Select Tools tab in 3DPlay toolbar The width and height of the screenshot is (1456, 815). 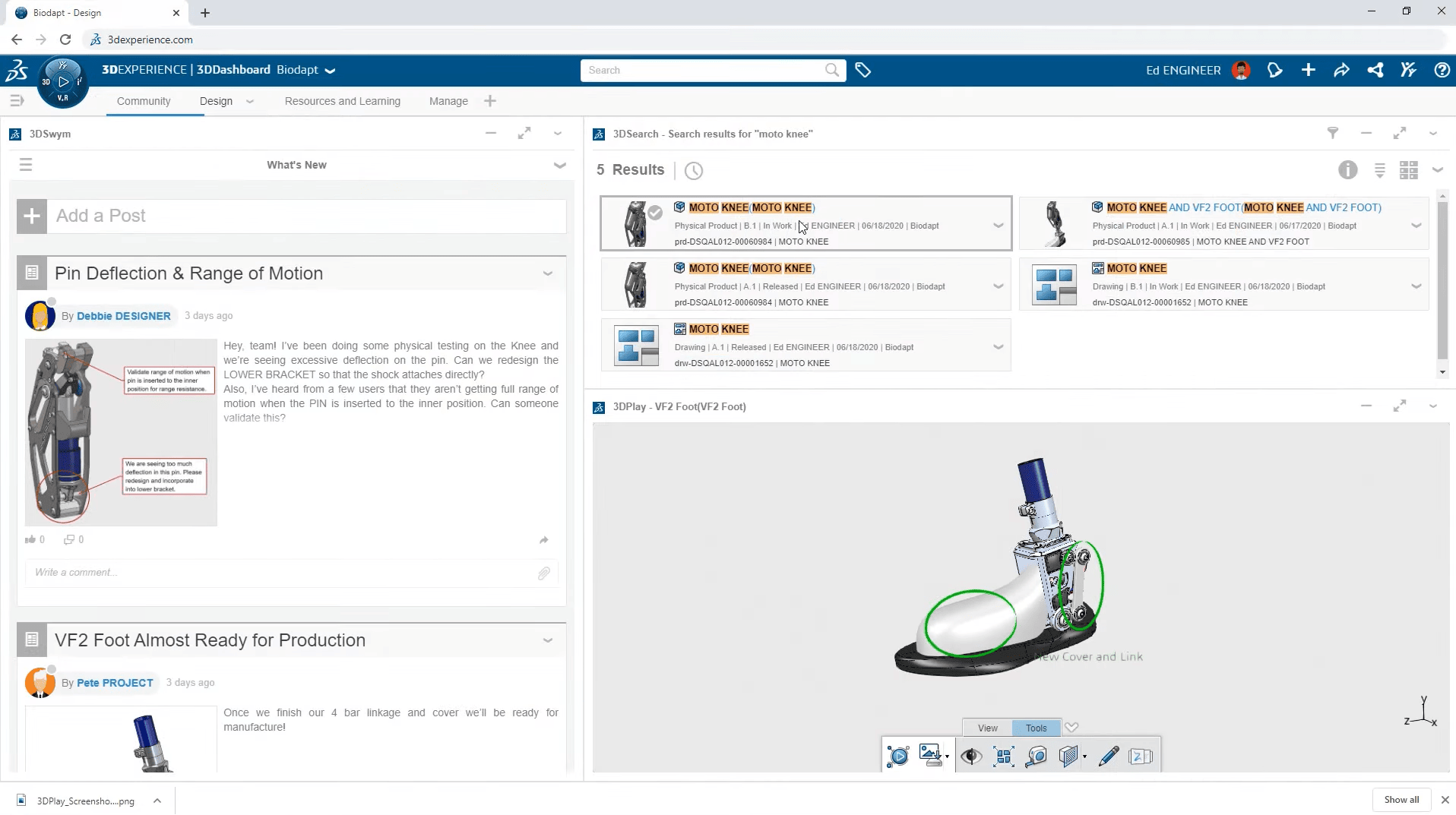click(x=1036, y=728)
